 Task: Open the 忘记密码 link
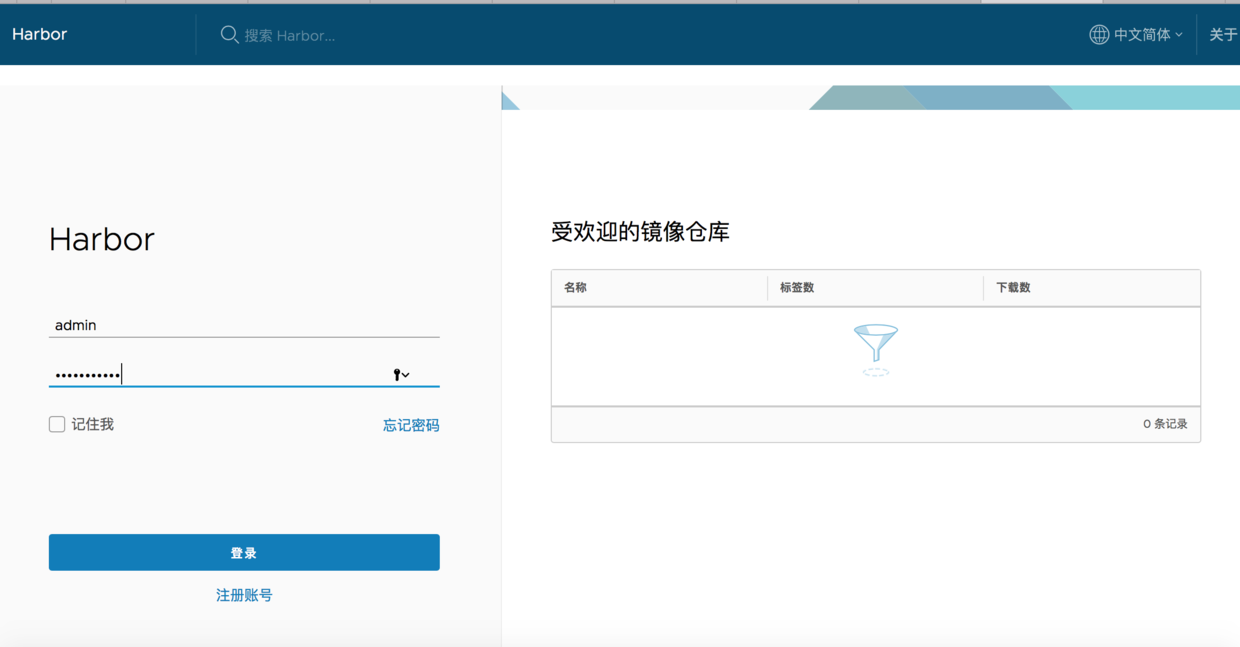(411, 425)
